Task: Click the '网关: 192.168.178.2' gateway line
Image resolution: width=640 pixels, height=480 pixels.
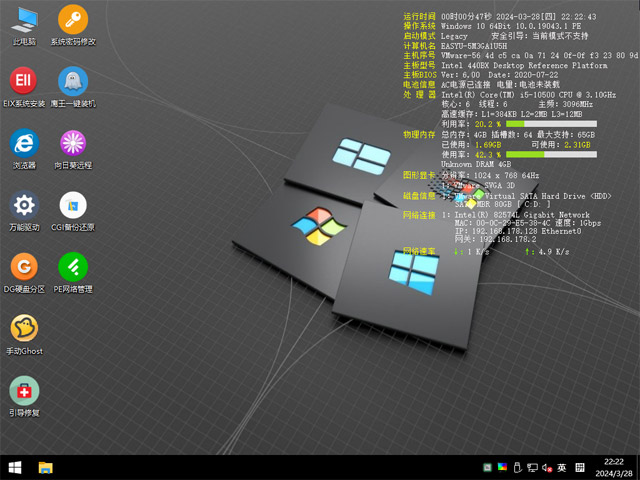Action: (496, 239)
